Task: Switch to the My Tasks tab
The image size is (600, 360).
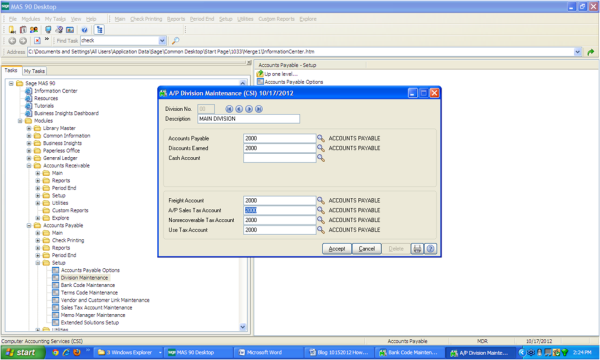Action: [34, 71]
